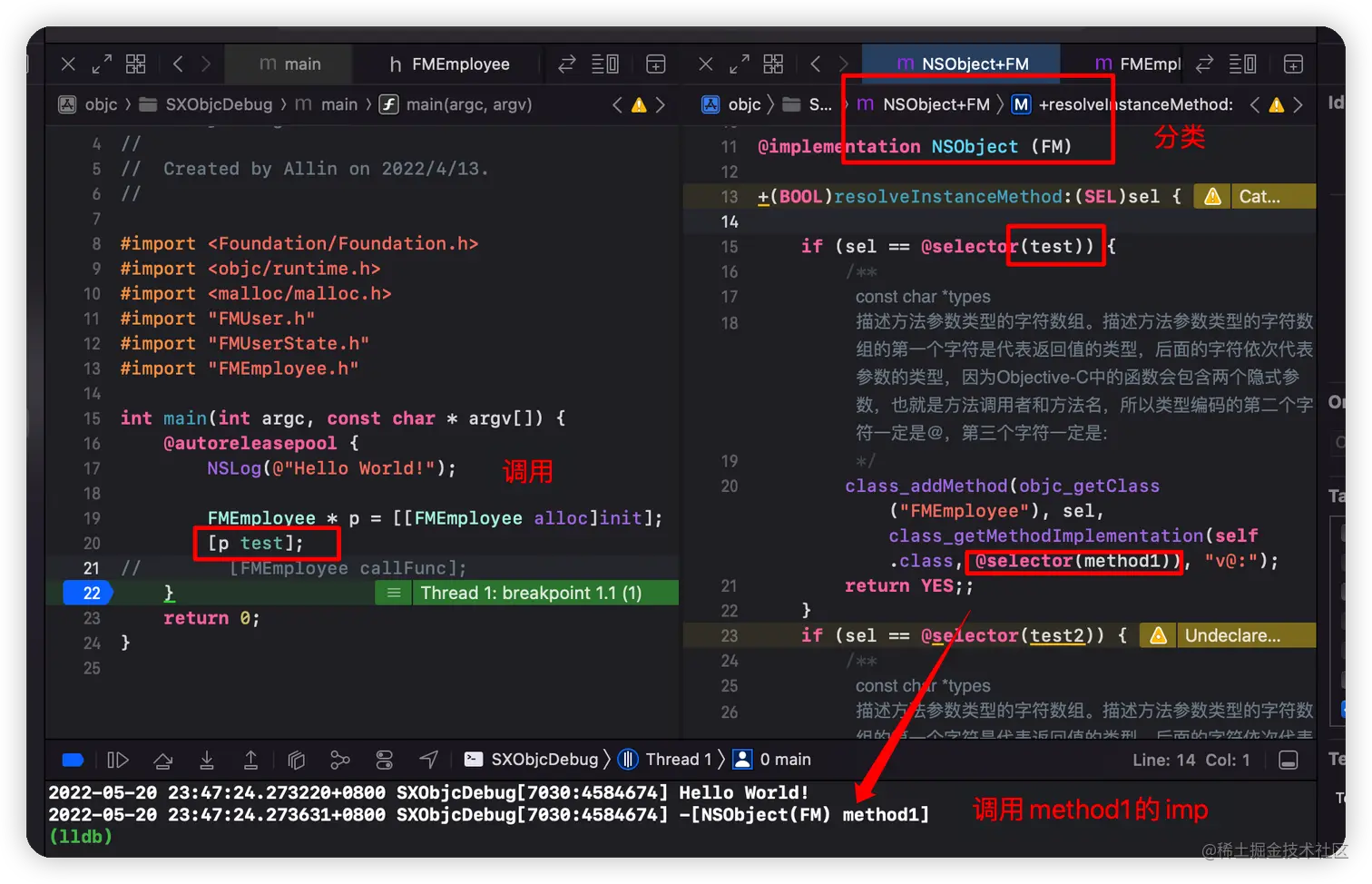Open the memory graph debugger
The width and height of the screenshot is (1372, 884).
[340, 760]
